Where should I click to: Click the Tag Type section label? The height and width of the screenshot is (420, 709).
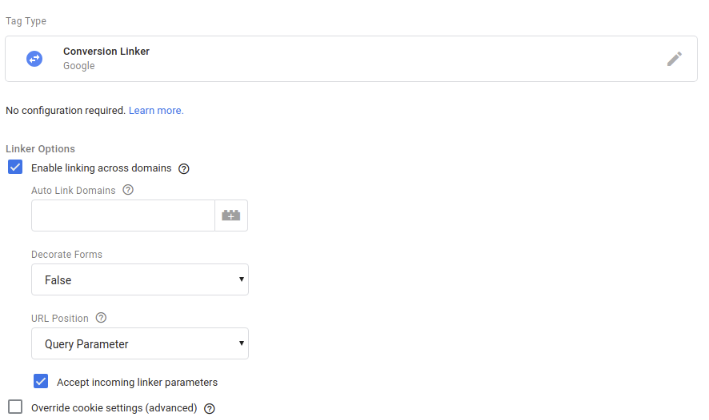pos(26,21)
